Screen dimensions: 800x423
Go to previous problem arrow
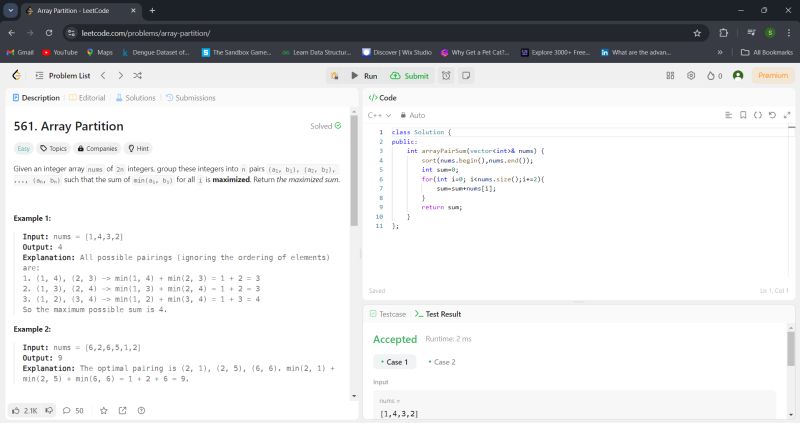click(103, 76)
